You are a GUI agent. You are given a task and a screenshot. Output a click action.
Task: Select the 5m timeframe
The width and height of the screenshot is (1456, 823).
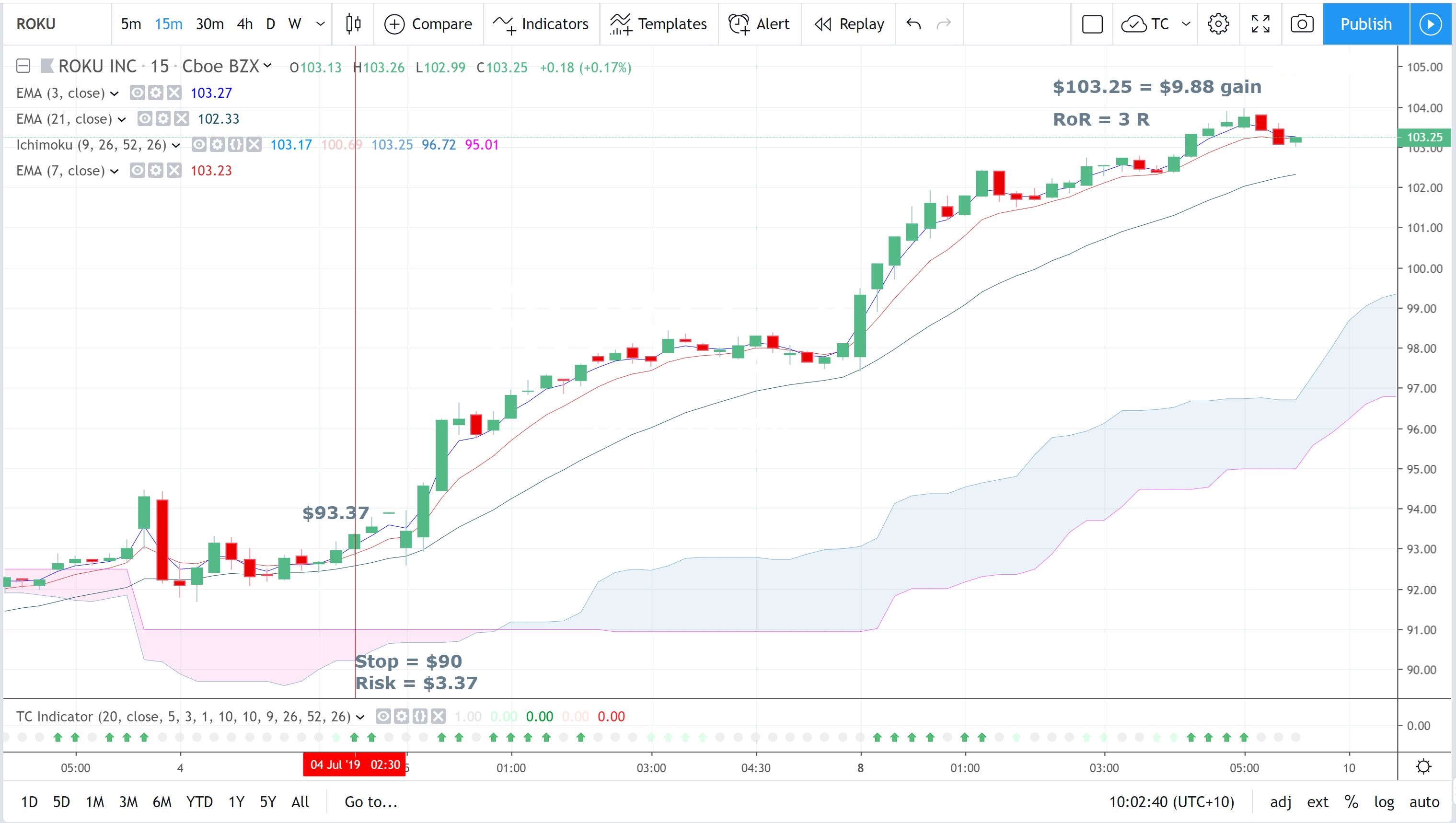tap(130, 24)
